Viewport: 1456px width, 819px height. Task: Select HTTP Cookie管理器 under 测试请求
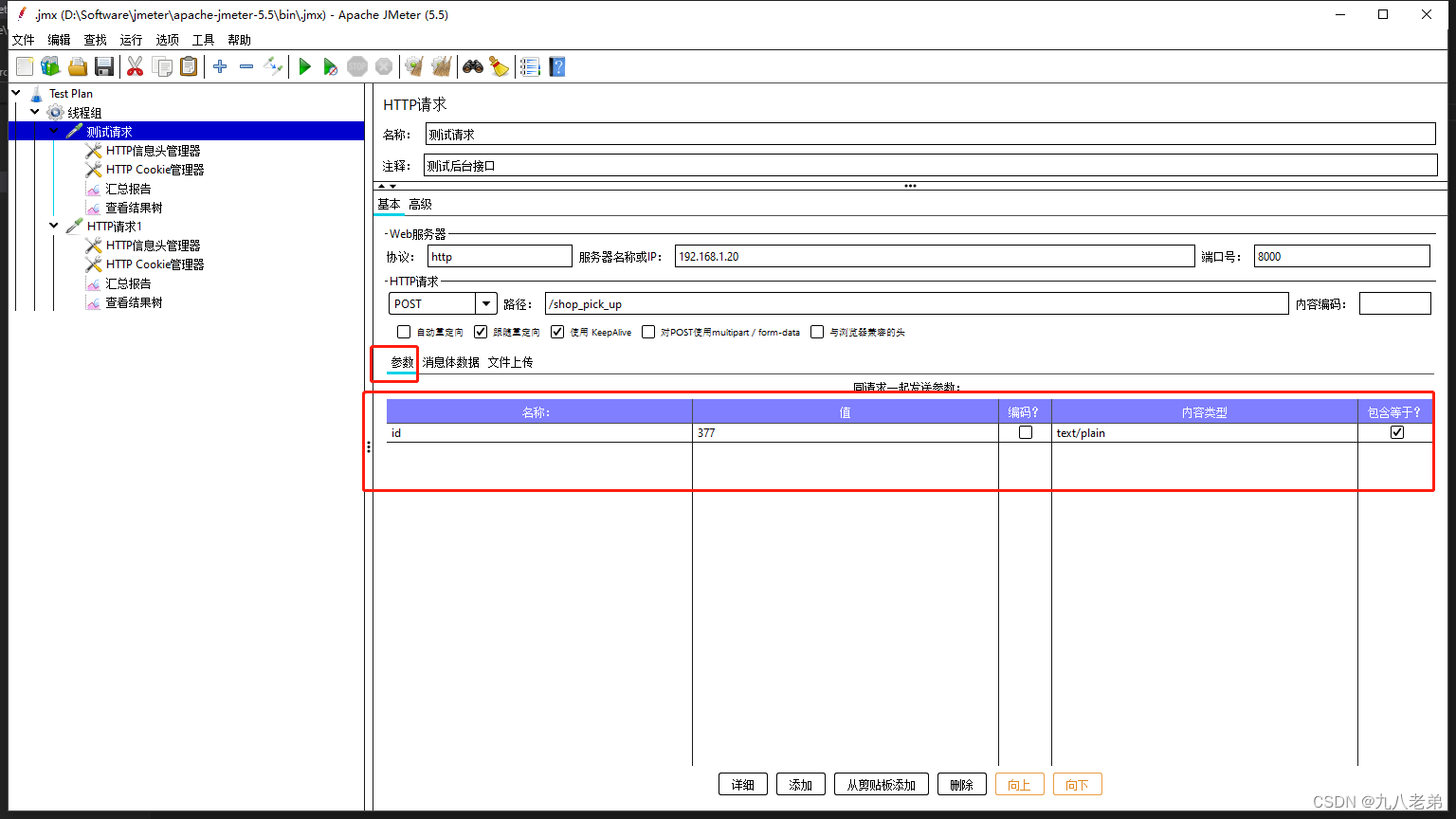pos(155,170)
